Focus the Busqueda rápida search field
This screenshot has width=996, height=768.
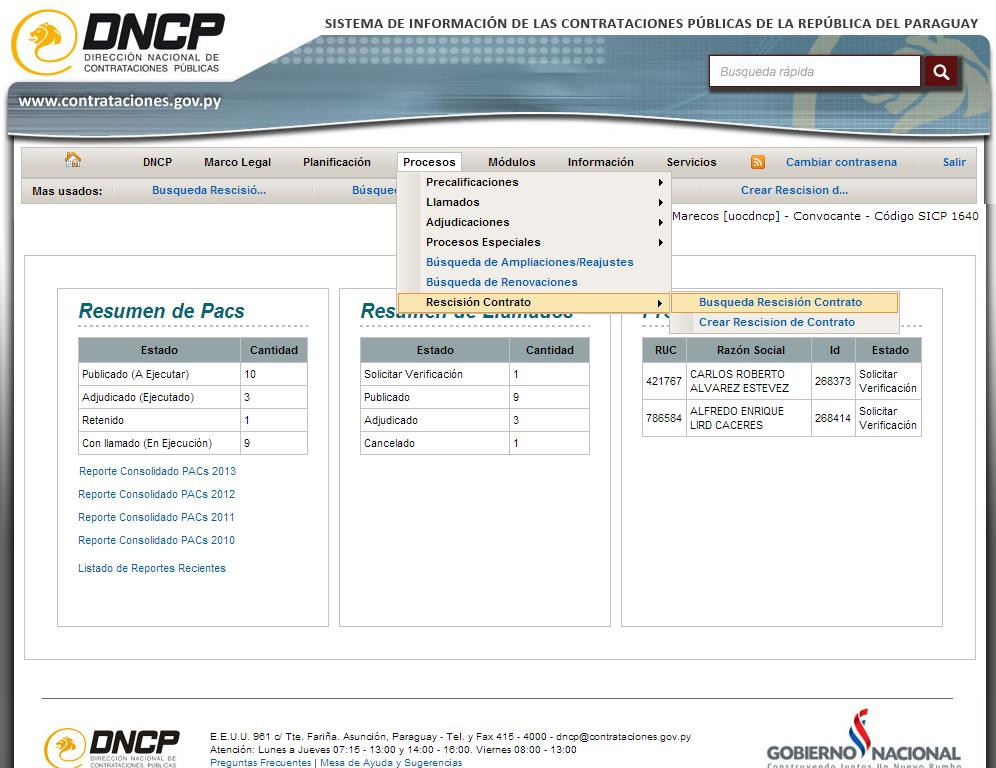(x=814, y=72)
